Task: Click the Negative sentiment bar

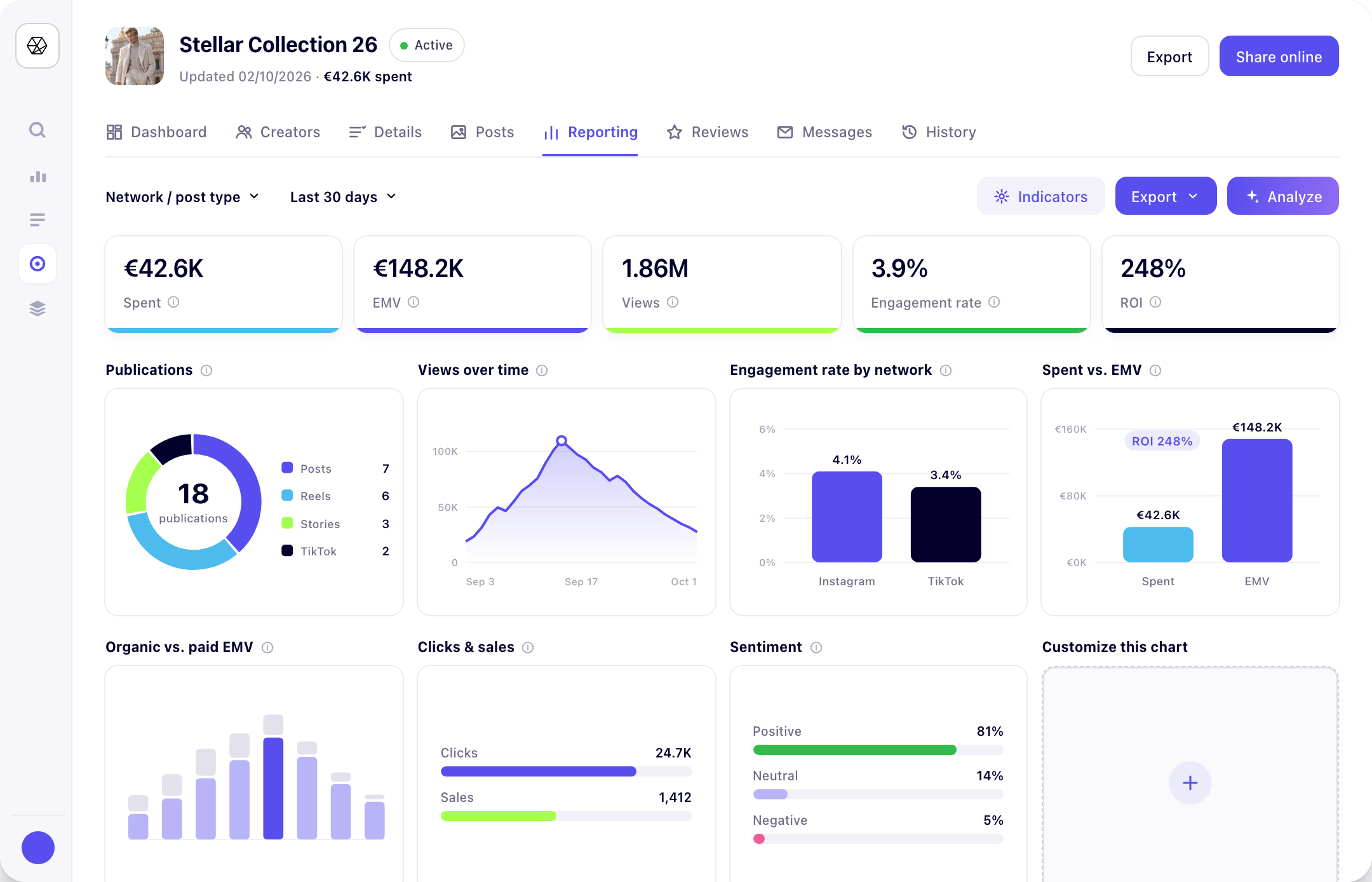Action: pos(878,839)
